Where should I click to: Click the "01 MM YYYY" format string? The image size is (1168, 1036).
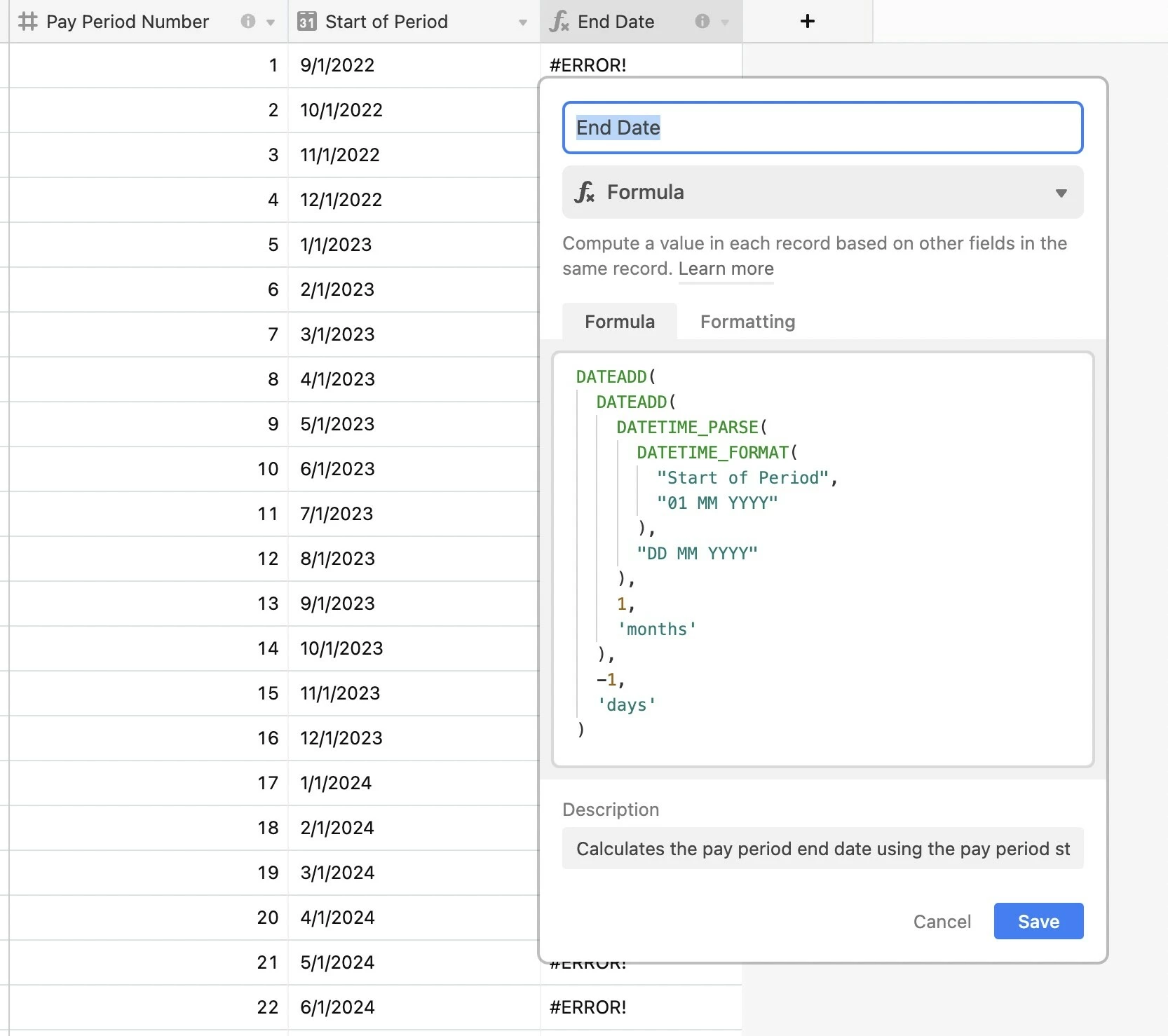[717, 503]
